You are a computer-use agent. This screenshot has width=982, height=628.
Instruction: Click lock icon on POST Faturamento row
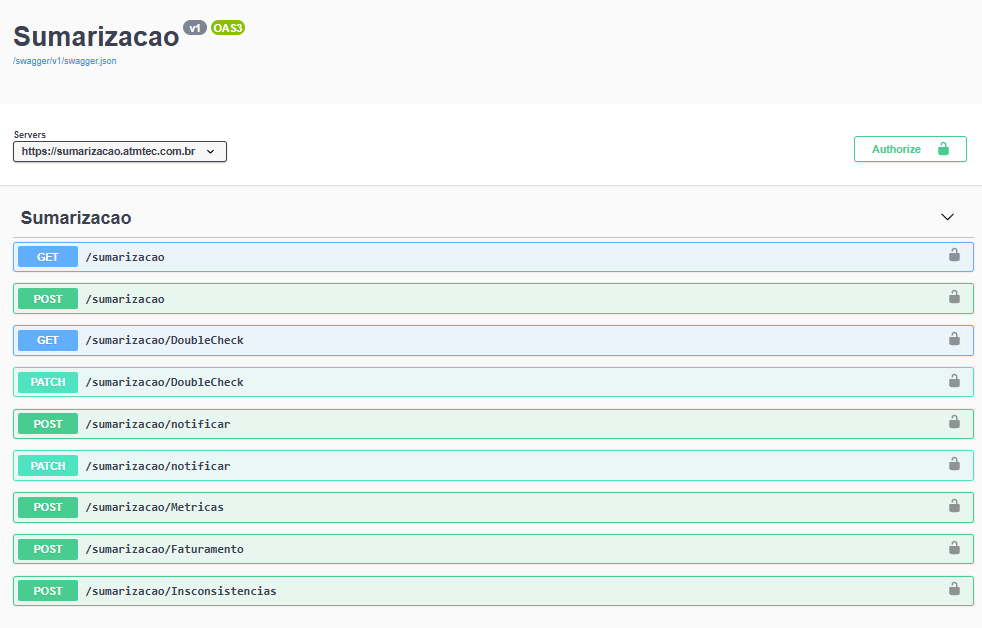pos(954,548)
